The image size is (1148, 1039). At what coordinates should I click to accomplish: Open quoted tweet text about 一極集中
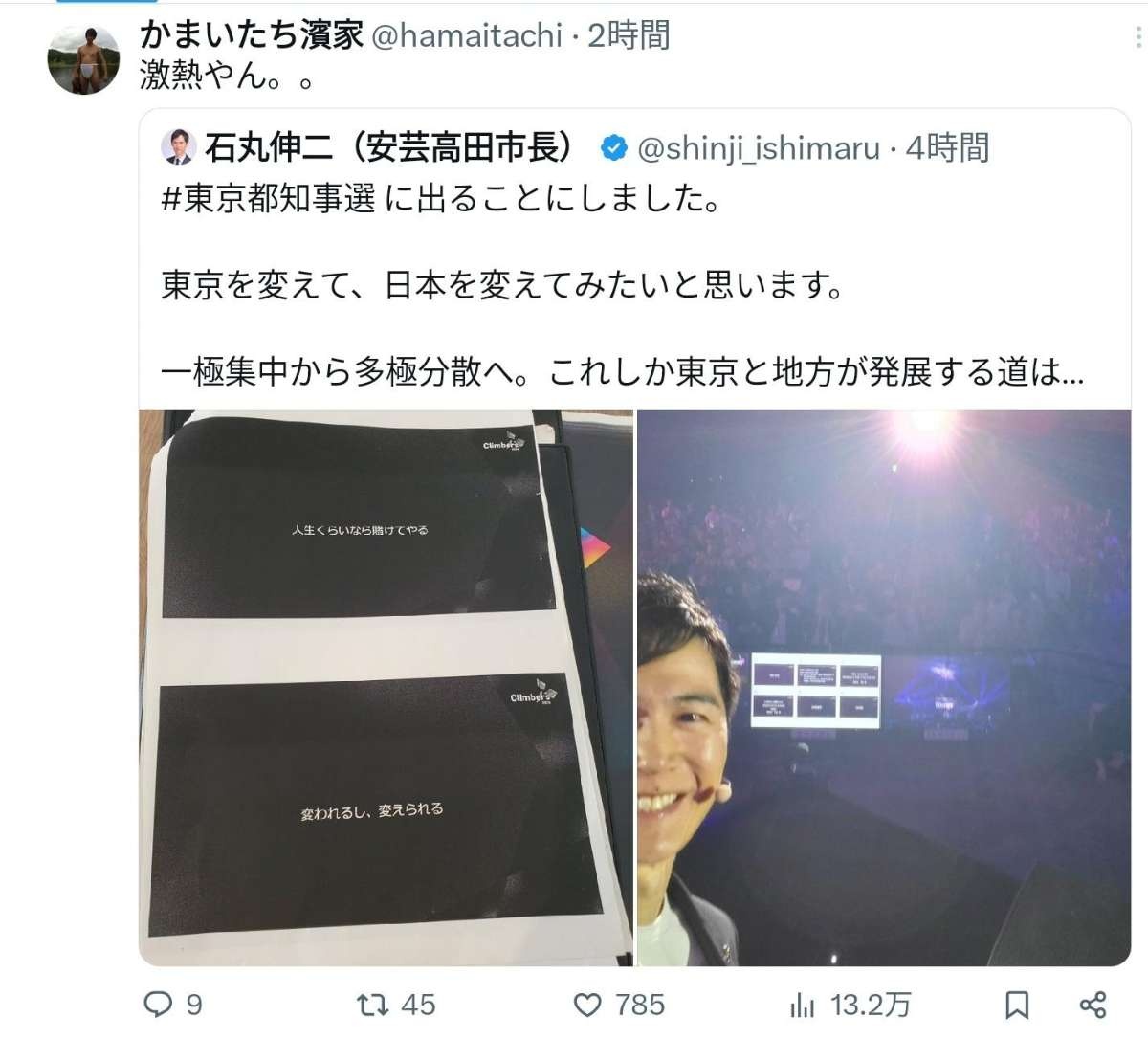click(x=622, y=372)
